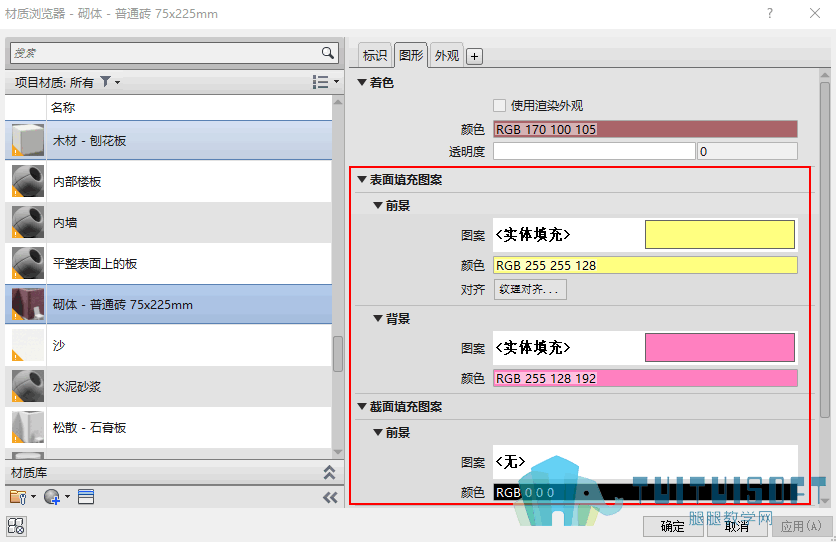Click the bottom-left material editor icon
Image resolution: width=836 pixels, height=542 pixels.
(x=17, y=526)
